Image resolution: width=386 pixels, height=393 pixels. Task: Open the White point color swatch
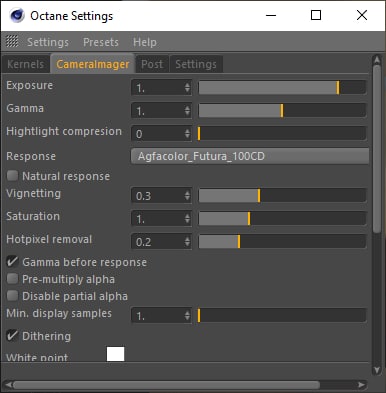pyautogui.click(x=115, y=354)
